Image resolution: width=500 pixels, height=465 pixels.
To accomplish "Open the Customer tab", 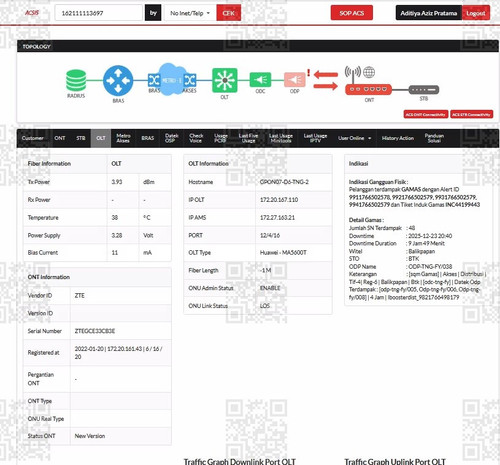I will pos(33,138).
